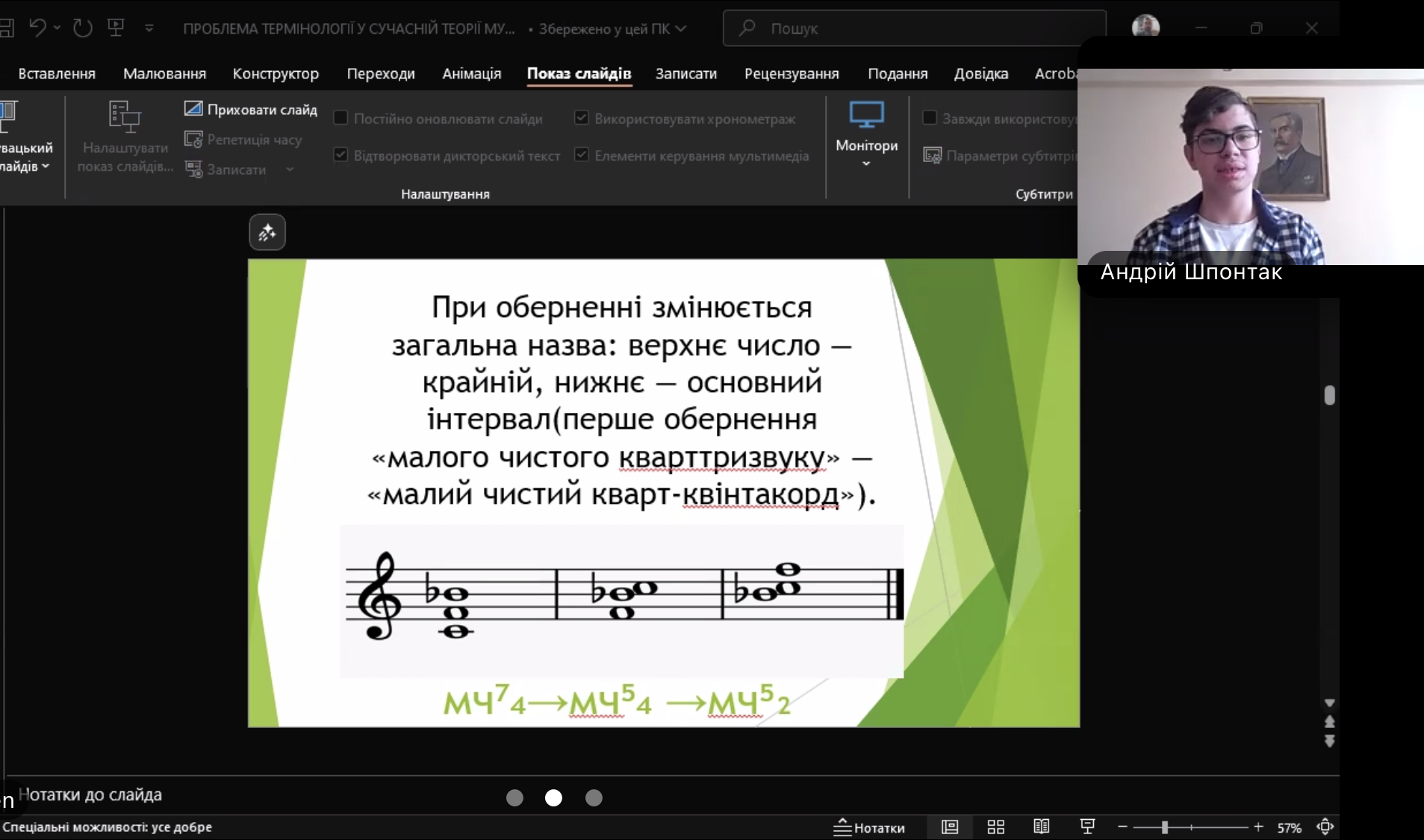1424x840 pixels.
Task: Click the Save icon in title bar
Action: tap(6, 28)
